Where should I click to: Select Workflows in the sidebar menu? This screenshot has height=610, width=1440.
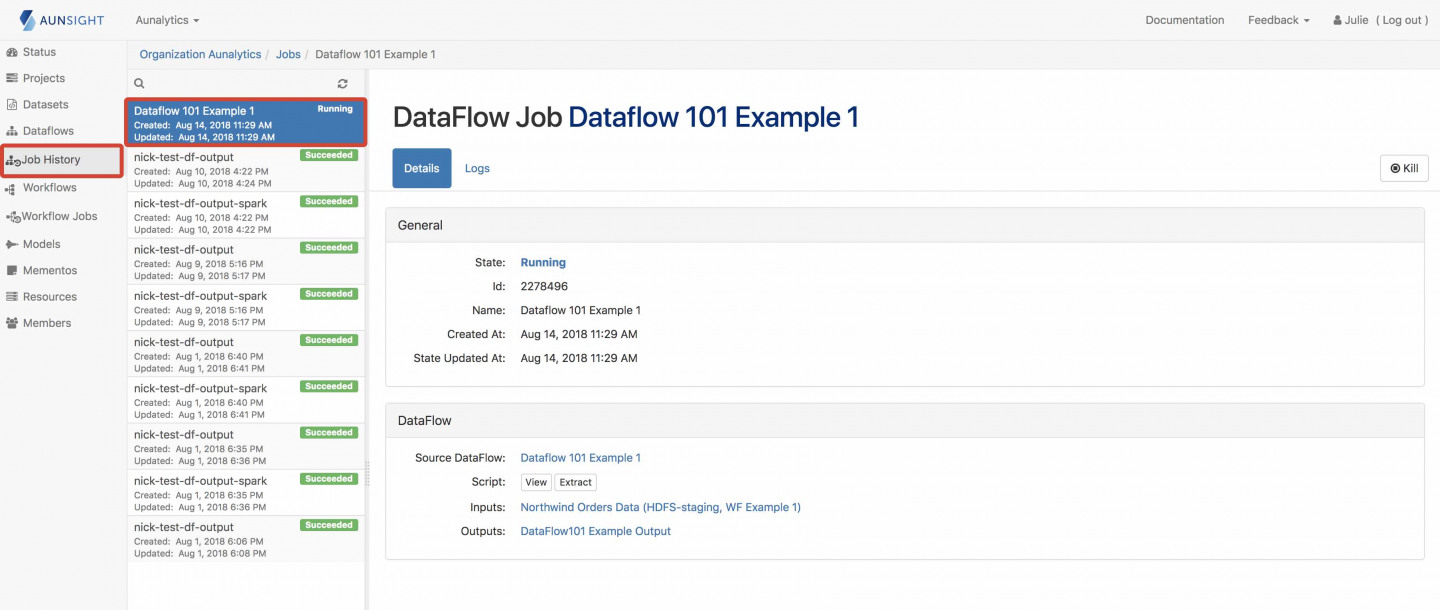[49, 188]
